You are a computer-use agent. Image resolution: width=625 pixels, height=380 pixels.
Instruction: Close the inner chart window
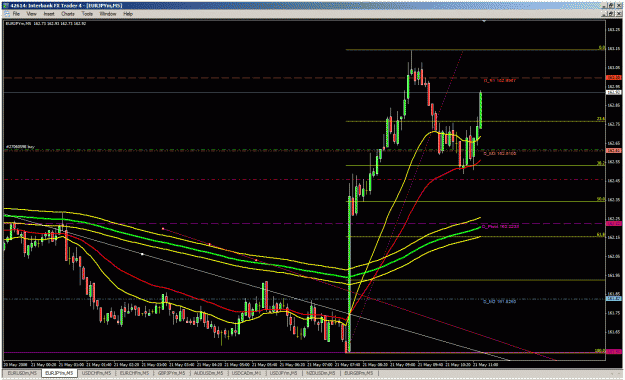coord(619,14)
